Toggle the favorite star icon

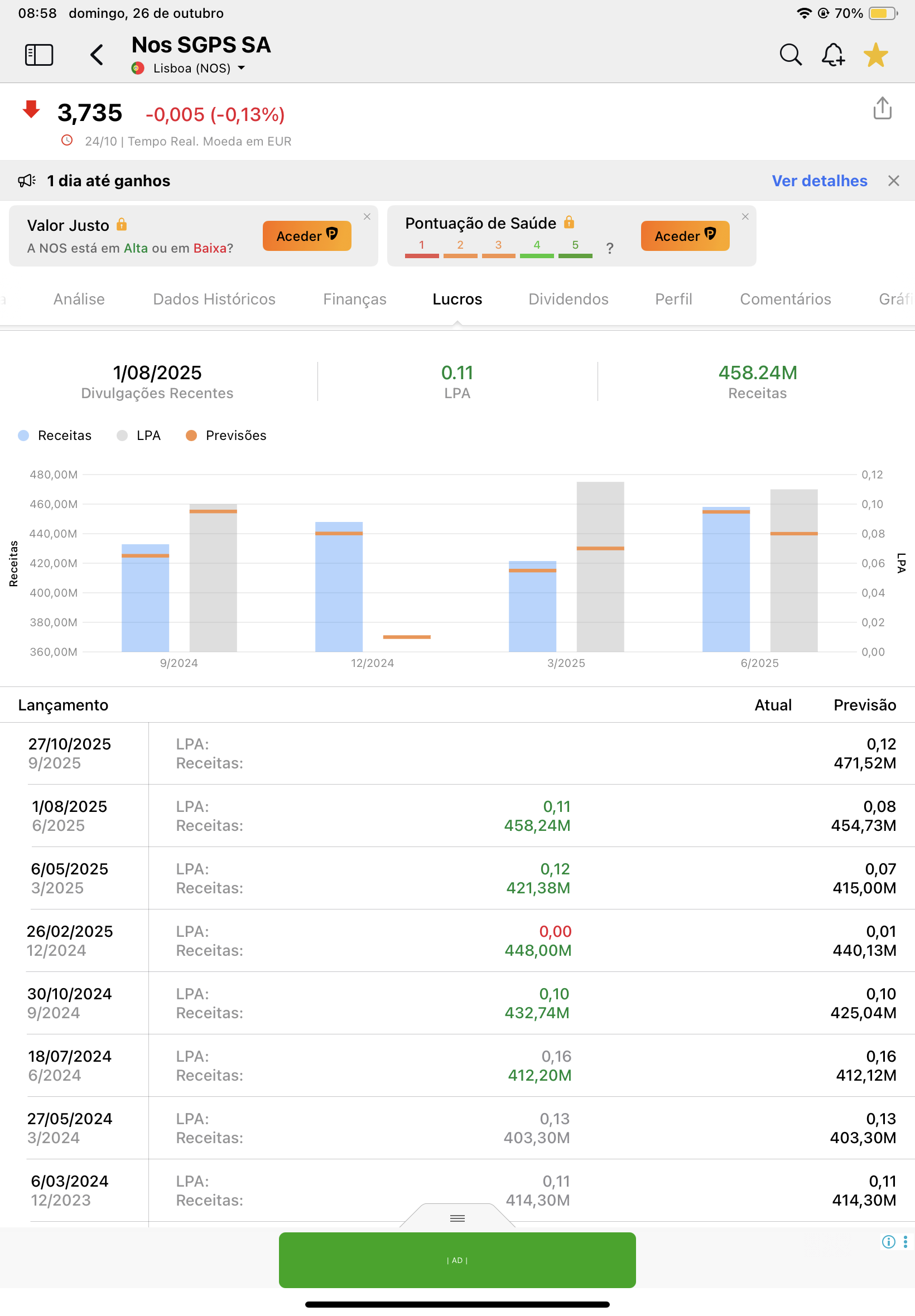point(875,55)
